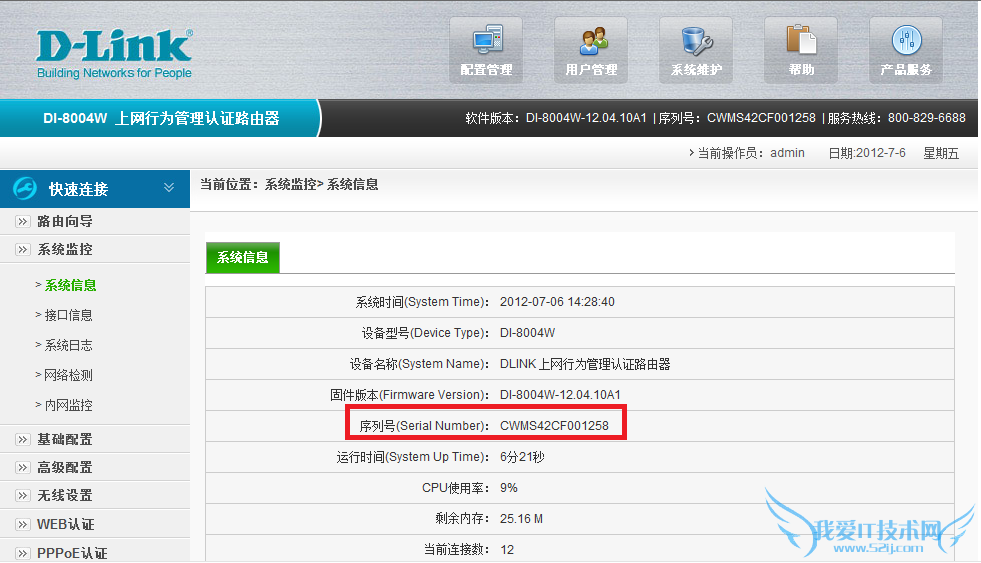Click the weekday text 星期五
Image resolution: width=981 pixels, height=563 pixels.
coord(941,153)
